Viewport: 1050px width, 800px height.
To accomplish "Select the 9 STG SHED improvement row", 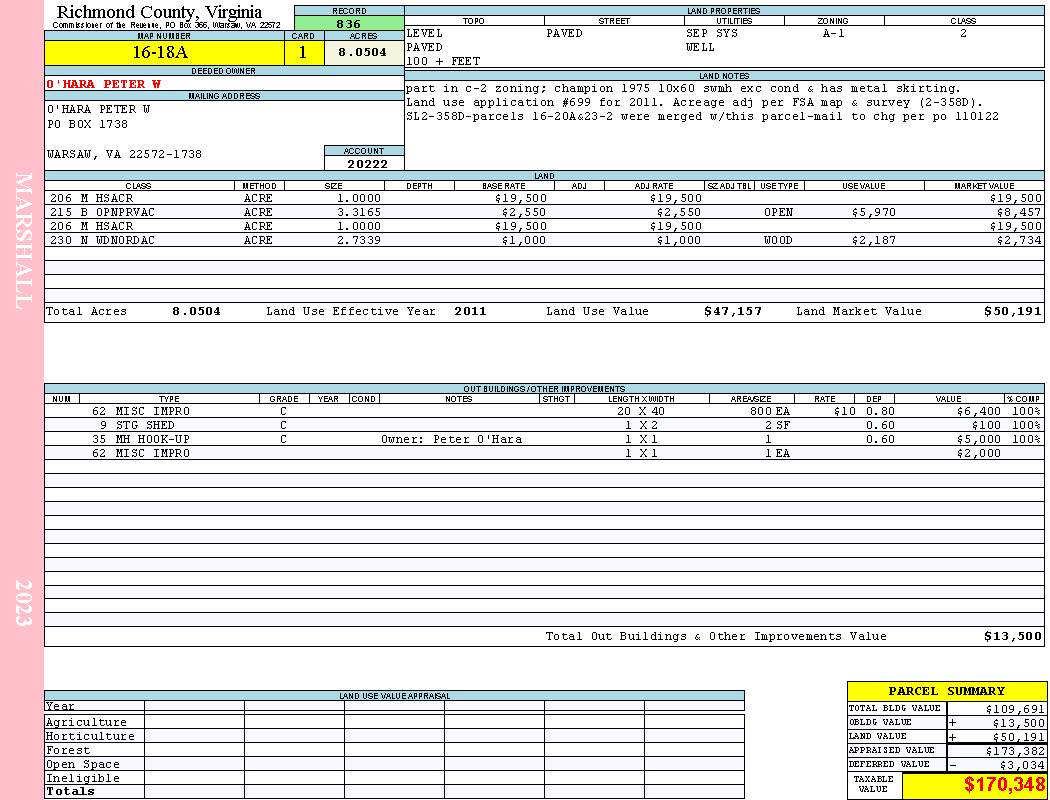I will [544, 425].
